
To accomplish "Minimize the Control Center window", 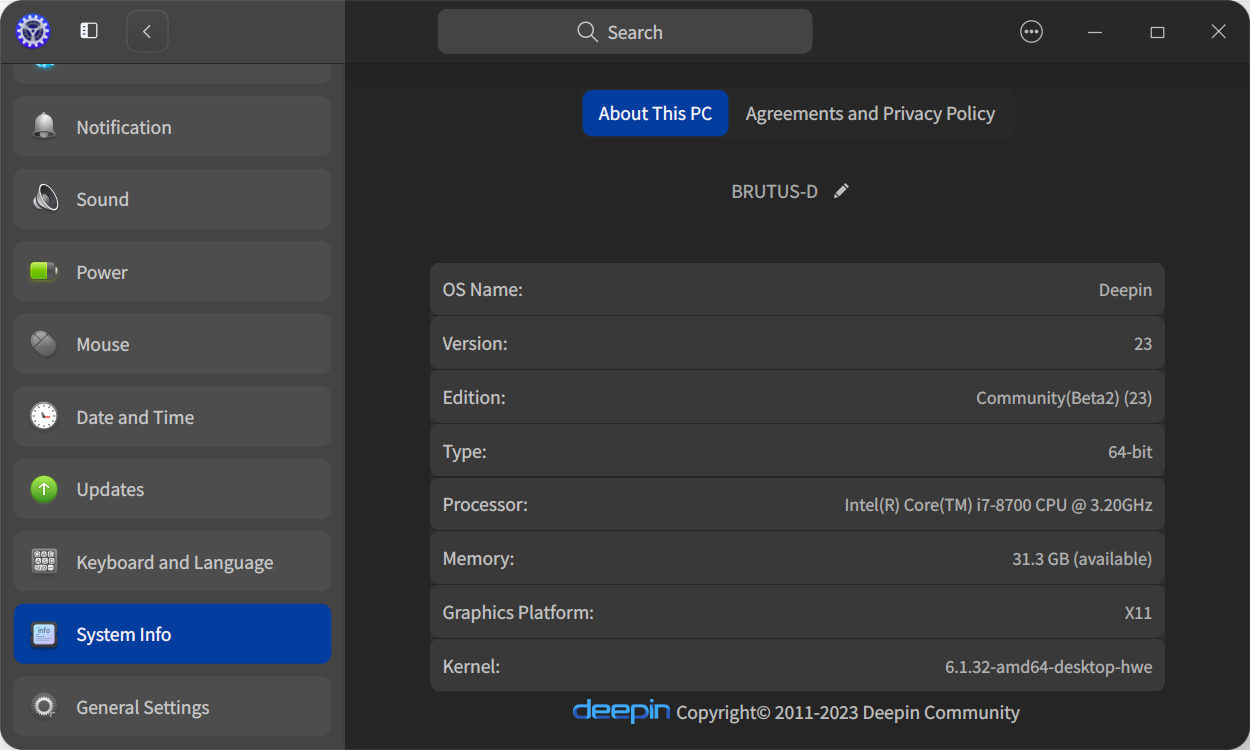I will (1095, 32).
